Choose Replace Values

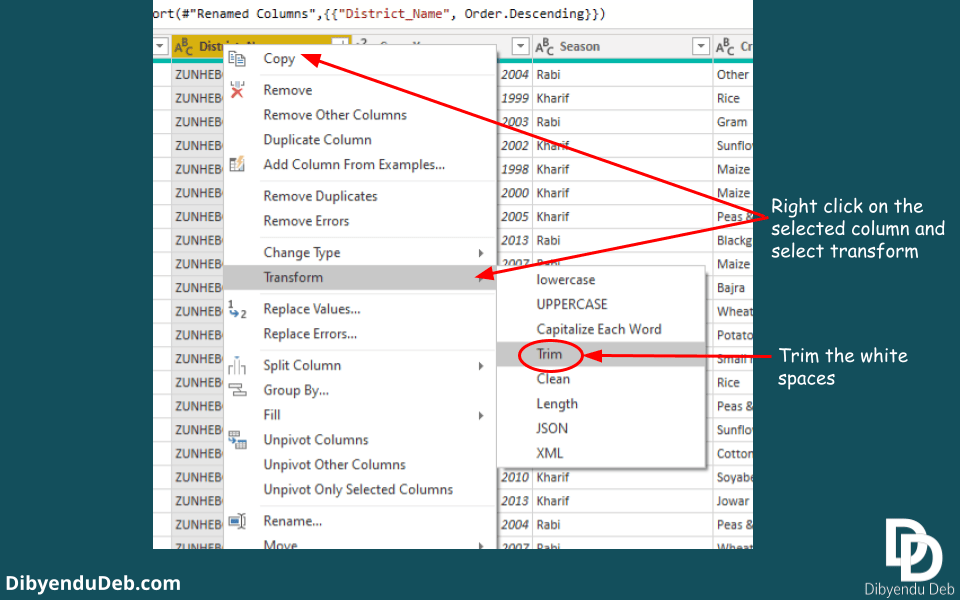[312, 309]
